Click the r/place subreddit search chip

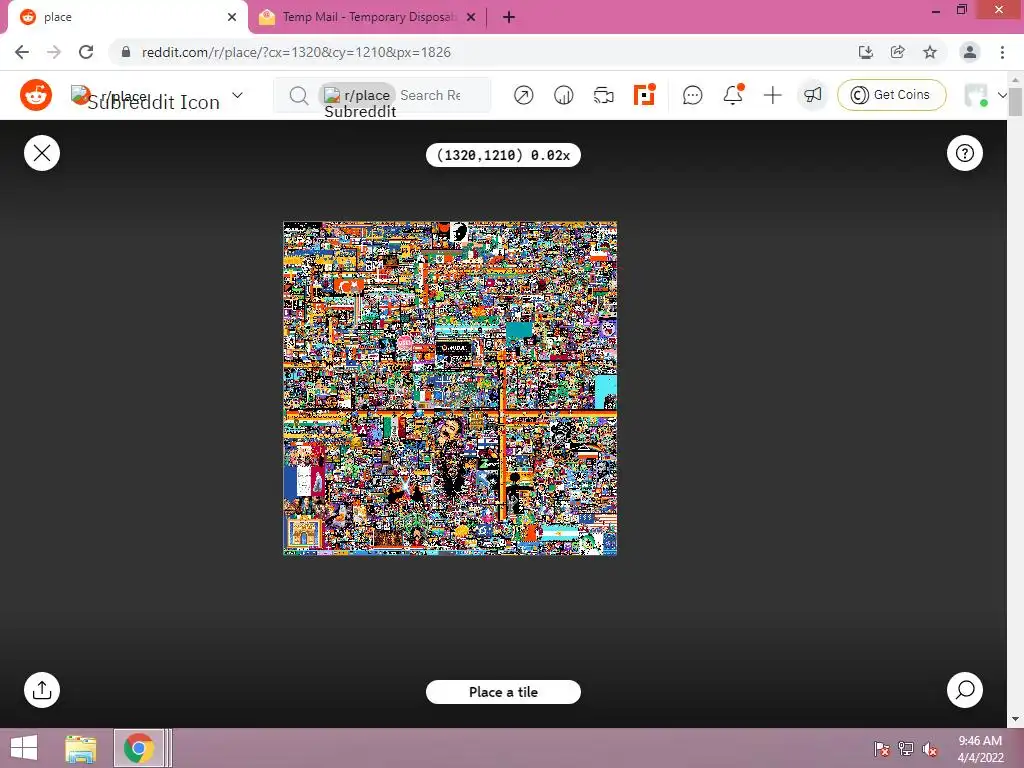(357, 95)
